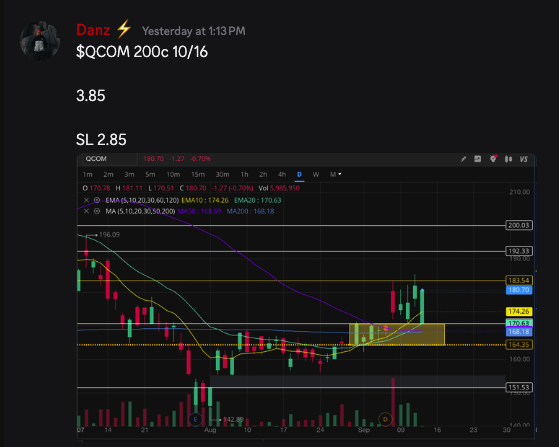
Task: Click the D dividend marker on timeline
Action: (x=385, y=419)
